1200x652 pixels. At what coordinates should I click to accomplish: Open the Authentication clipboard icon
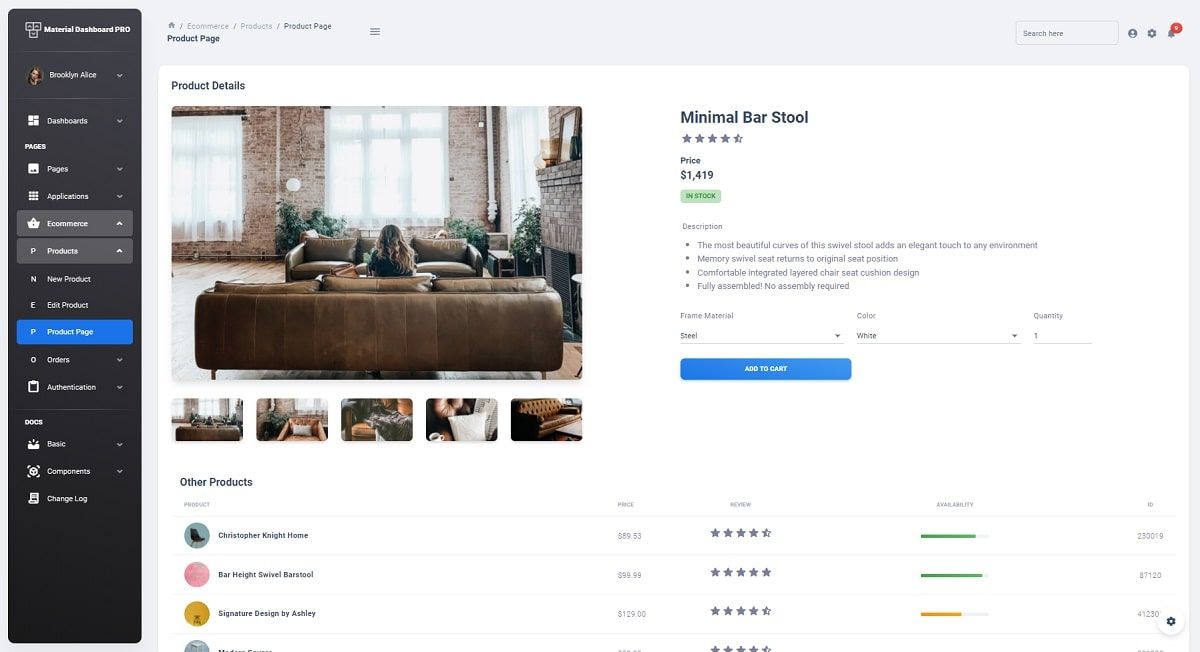[x=32, y=387]
